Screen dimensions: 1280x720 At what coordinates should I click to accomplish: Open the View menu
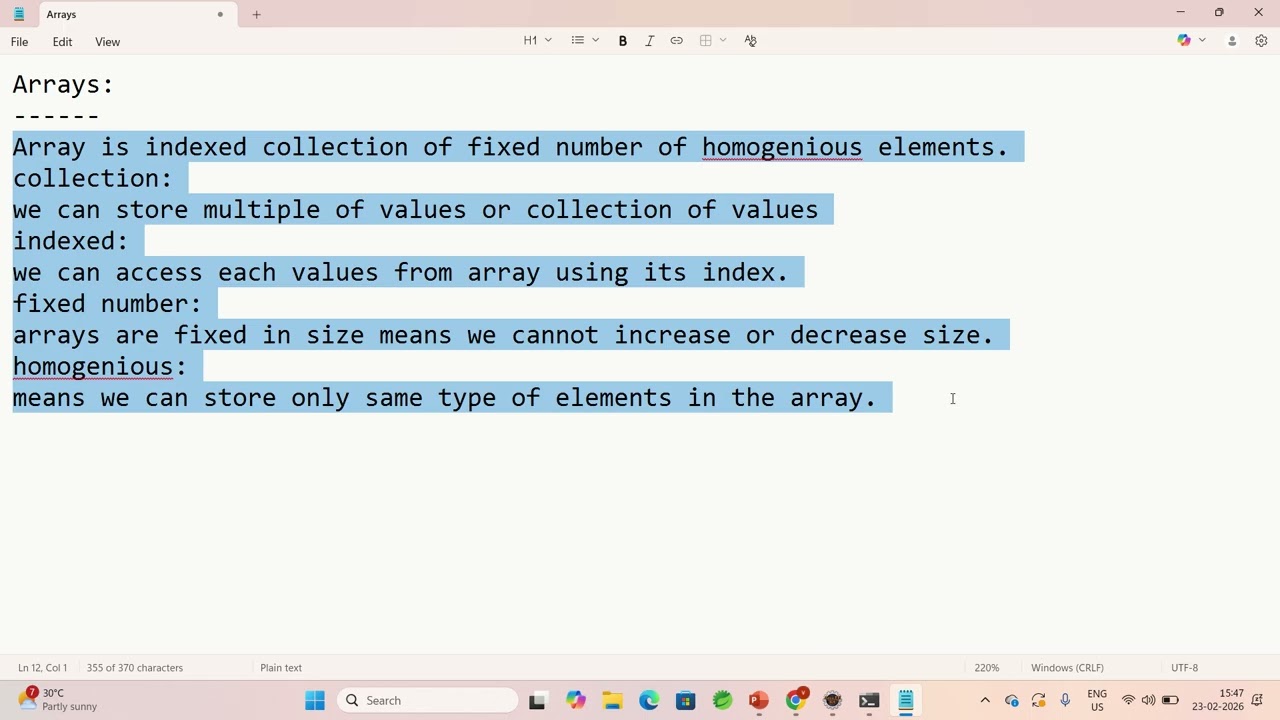pyautogui.click(x=107, y=42)
